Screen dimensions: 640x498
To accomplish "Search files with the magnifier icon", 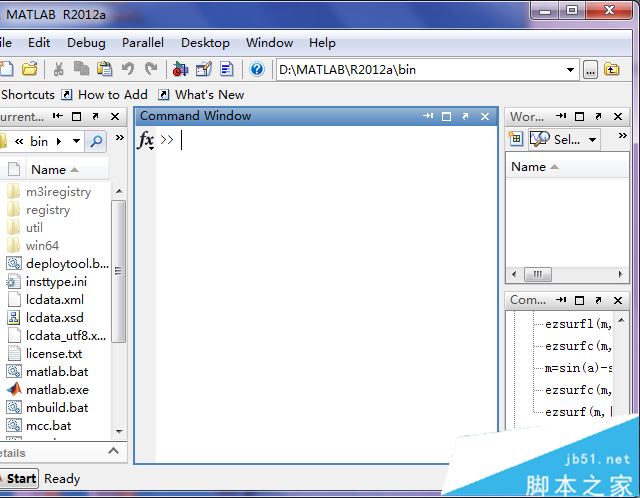I will 96,141.
